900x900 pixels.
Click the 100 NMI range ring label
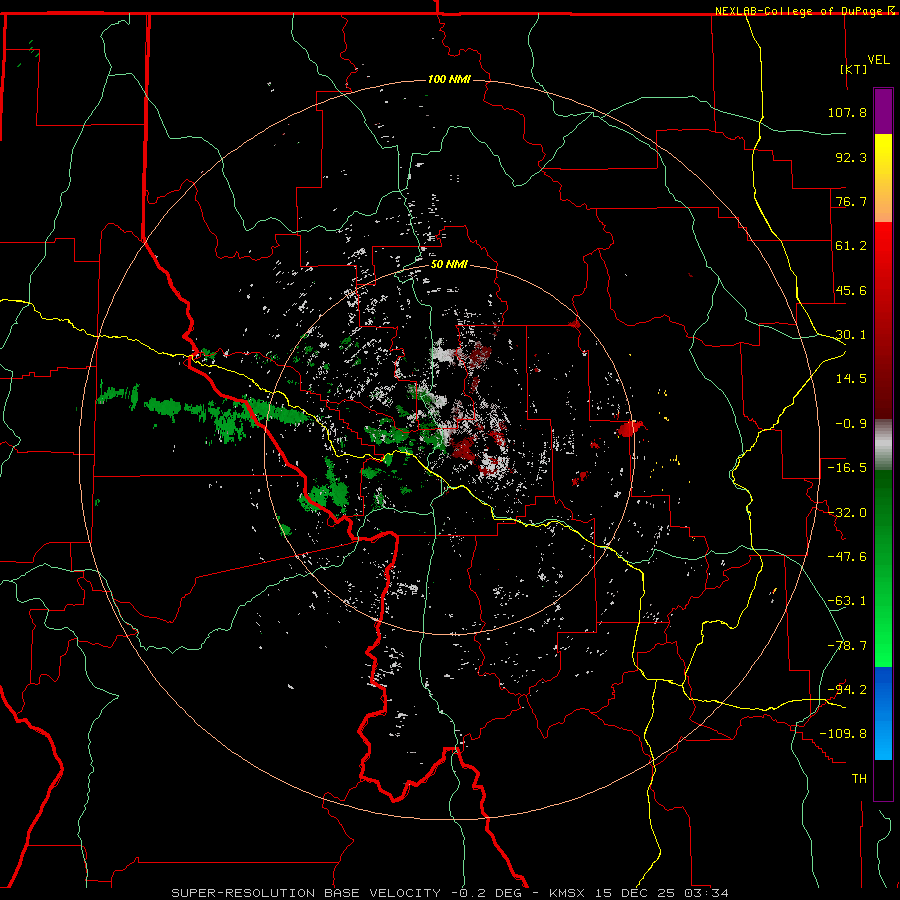tap(449, 79)
